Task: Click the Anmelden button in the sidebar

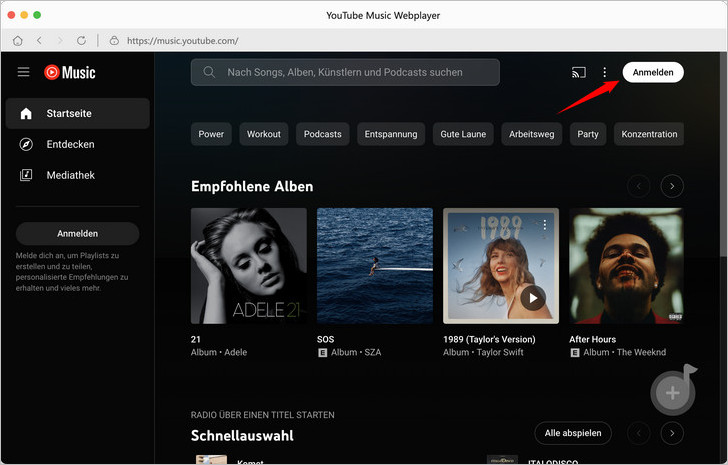Action: pyautogui.click(x=78, y=233)
